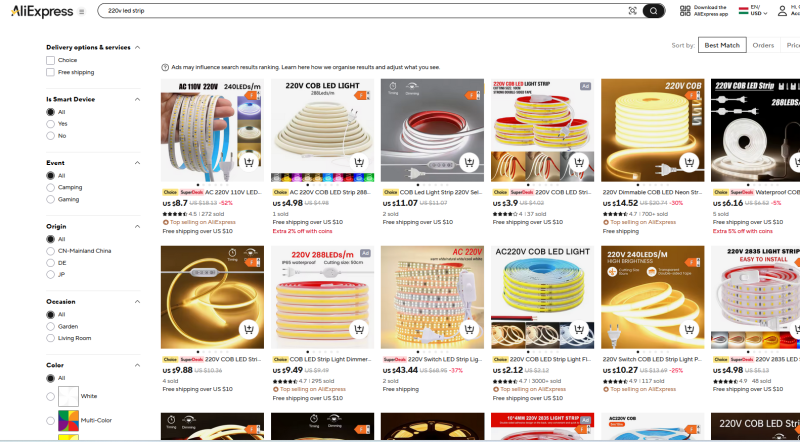800x442 pixels.
Task: Click the QR code app download icon
Action: coord(685,11)
